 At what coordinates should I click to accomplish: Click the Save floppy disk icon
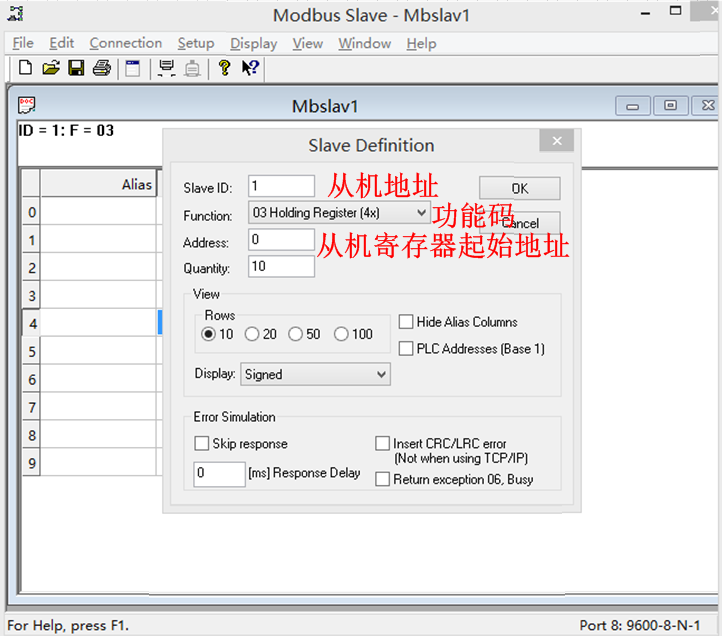point(76,68)
